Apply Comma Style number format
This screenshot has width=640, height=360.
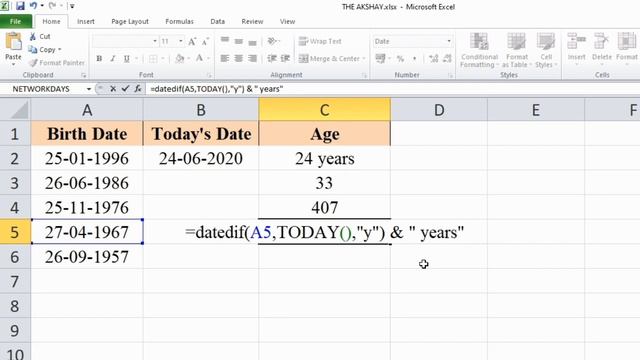click(415, 59)
